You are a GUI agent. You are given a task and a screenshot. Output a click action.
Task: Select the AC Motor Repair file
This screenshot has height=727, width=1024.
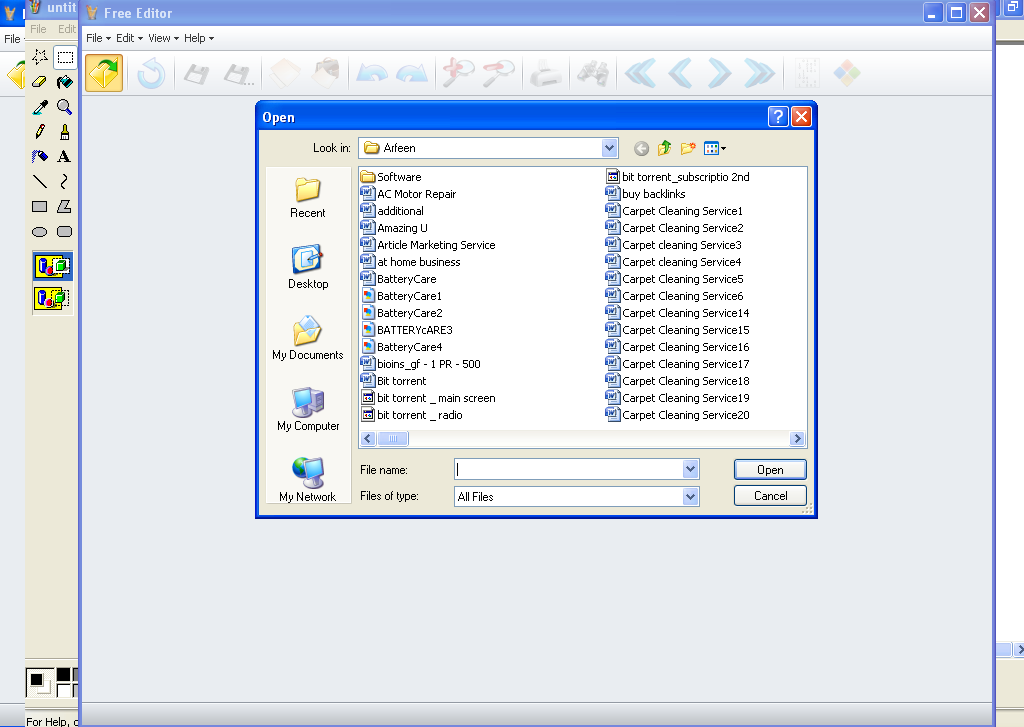pos(416,194)
